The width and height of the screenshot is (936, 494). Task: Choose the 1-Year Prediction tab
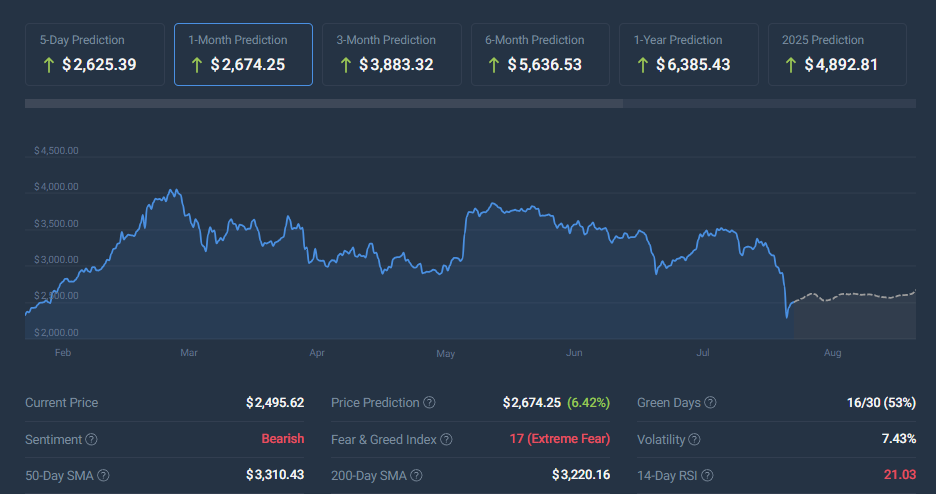[x=688, y=54]
